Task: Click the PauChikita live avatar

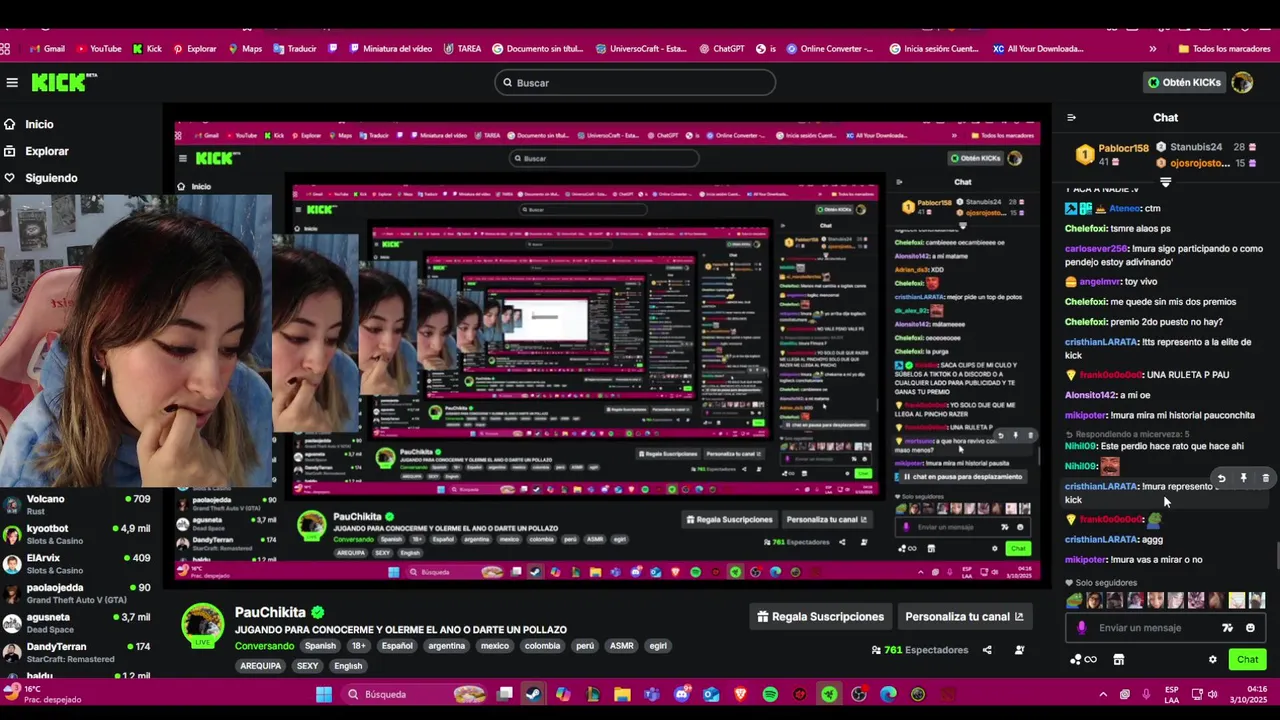Action: click(203, 626)
